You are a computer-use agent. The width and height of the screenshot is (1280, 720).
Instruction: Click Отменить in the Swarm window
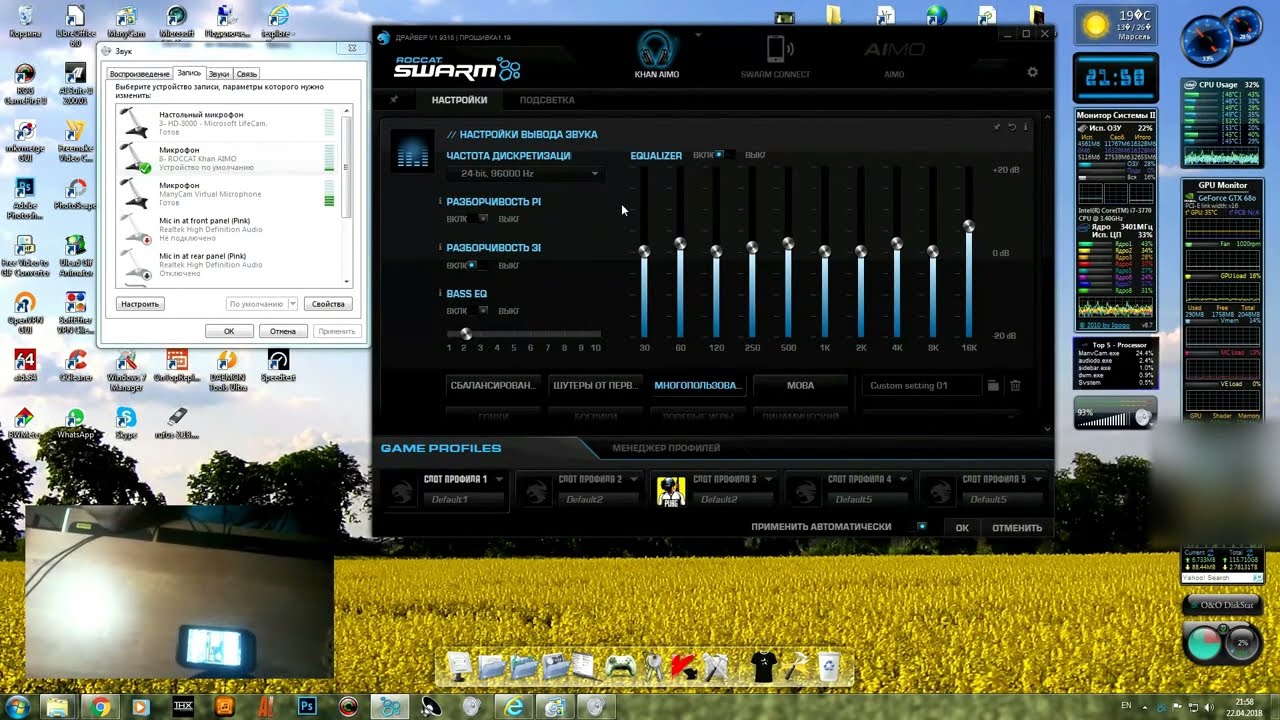(1017, 528)
